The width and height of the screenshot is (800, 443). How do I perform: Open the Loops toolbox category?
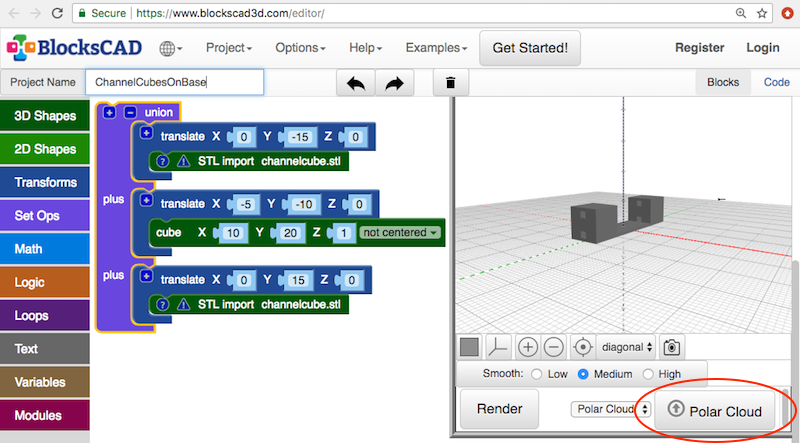point(45,315)
